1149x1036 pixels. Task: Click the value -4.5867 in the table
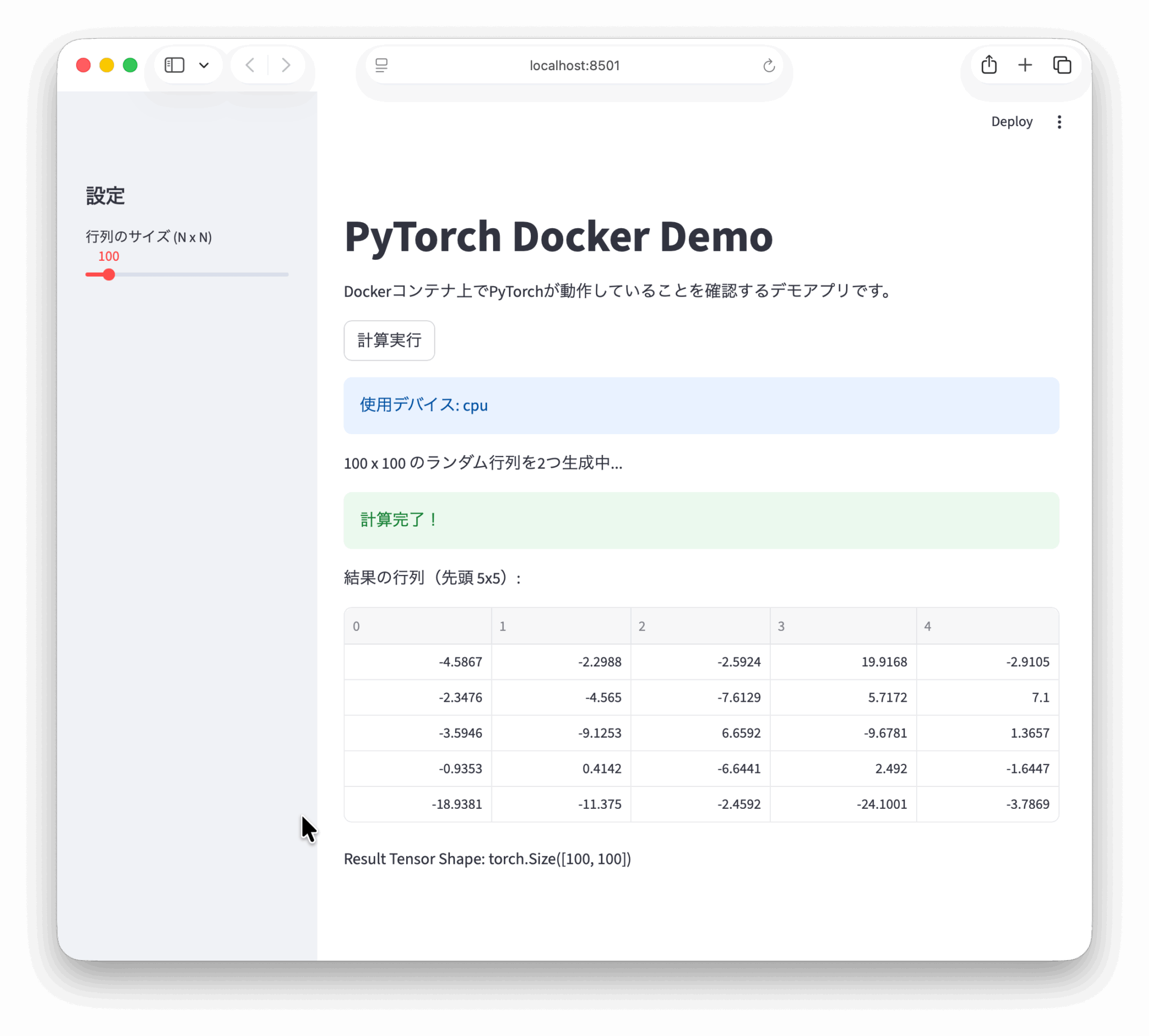pos(461,661)
